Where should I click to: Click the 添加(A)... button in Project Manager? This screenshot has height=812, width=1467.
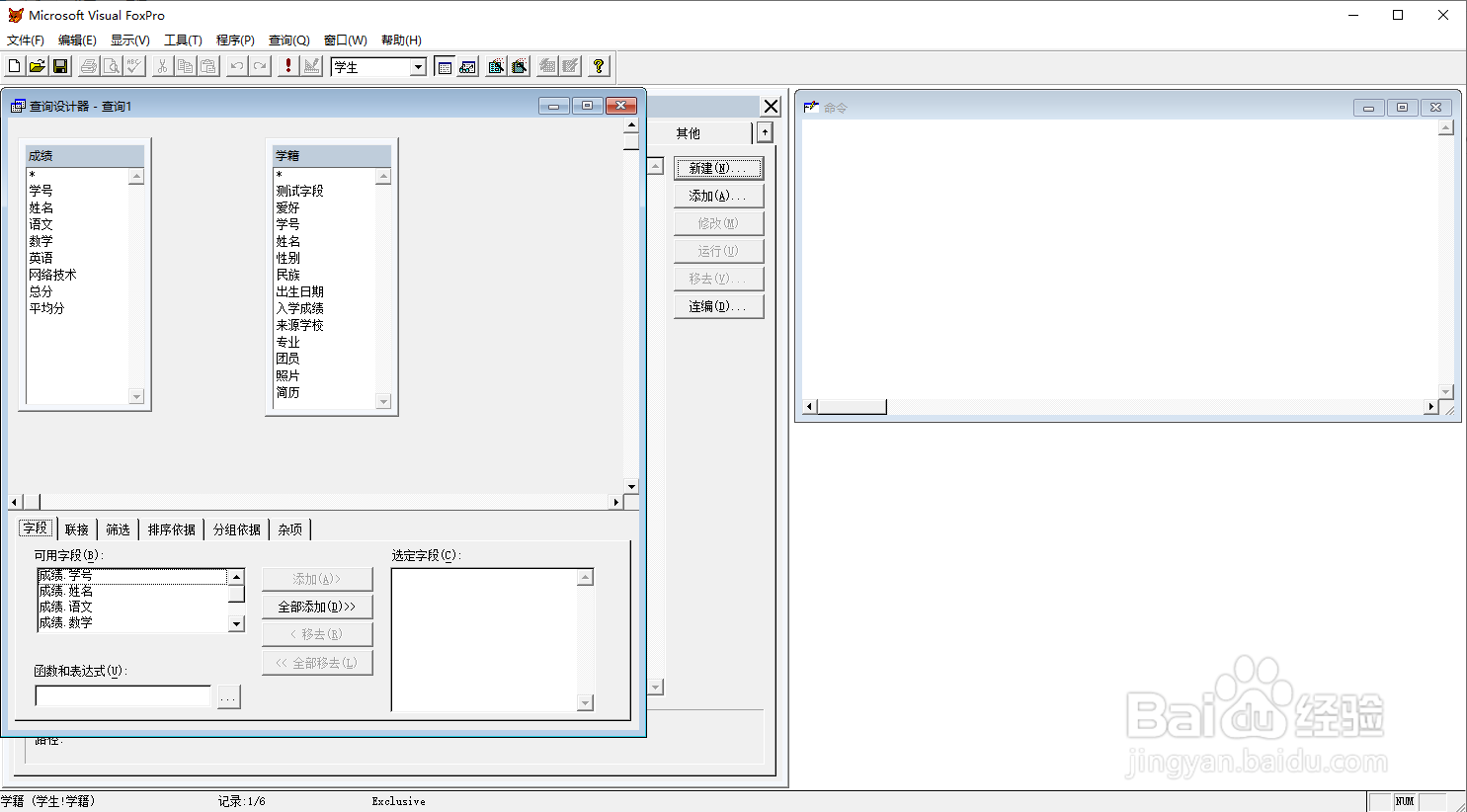point(718,196)
